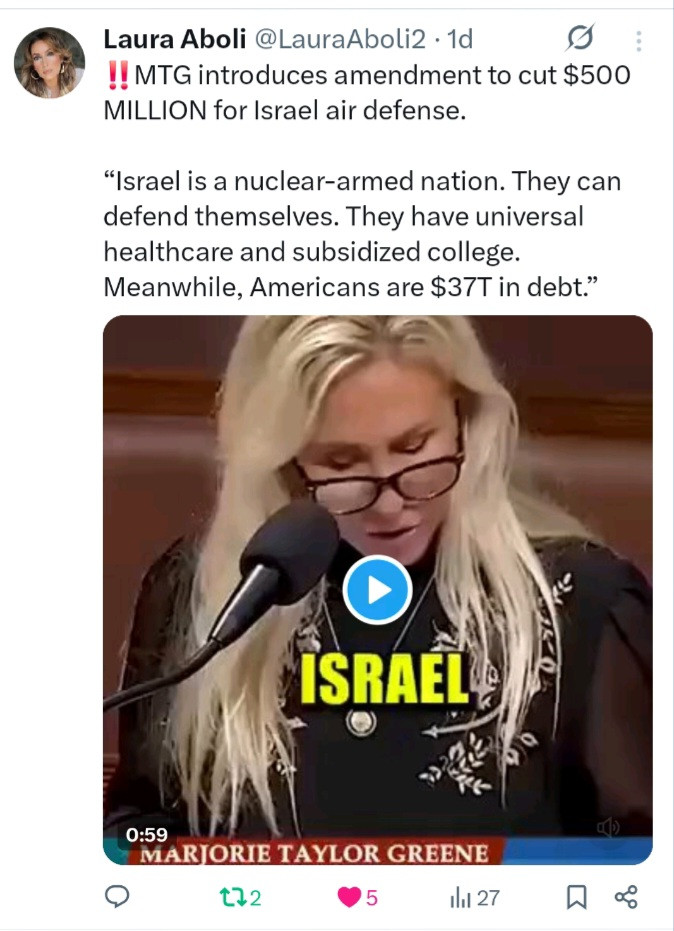The width and height of the screenshot is (674, 931).
Task: Bookmark this post
Action: click(576, 897)
